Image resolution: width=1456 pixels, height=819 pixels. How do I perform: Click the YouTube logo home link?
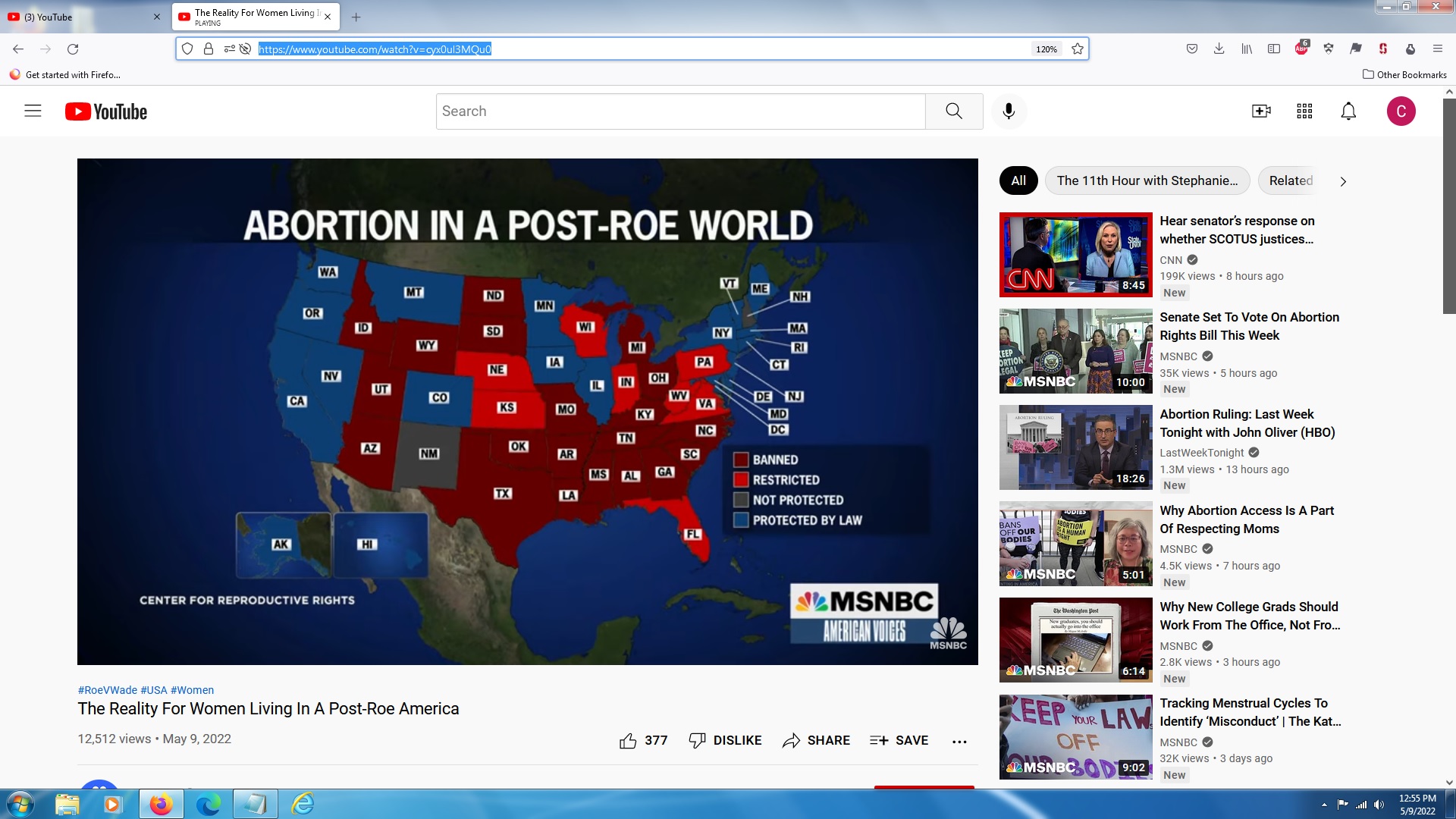106,111
